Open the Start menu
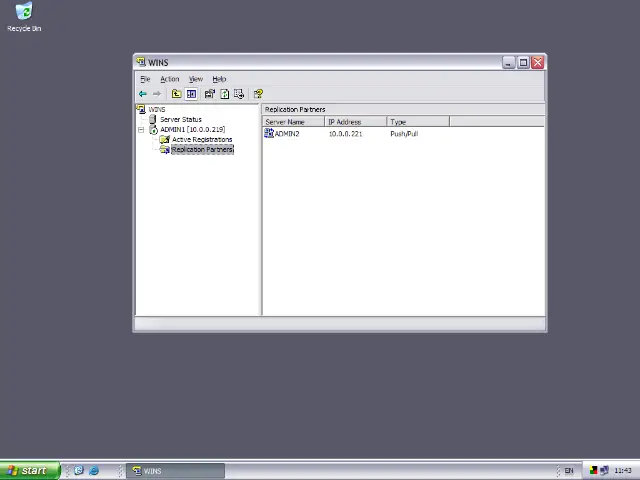 pos(30,471)
